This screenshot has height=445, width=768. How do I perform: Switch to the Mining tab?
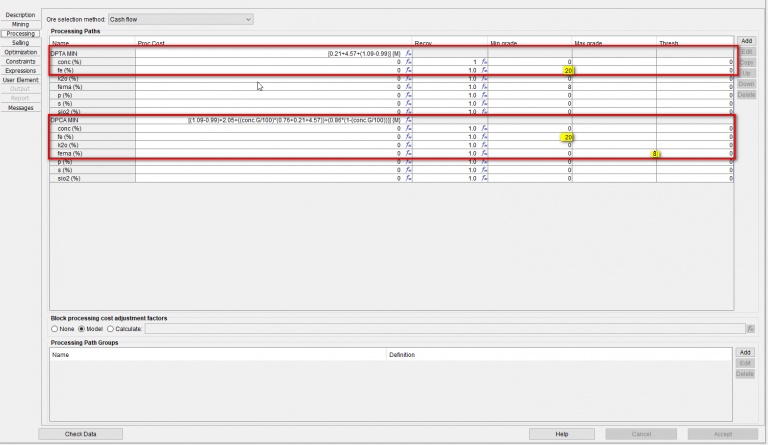pyautogui.click(x=21, y=24)
